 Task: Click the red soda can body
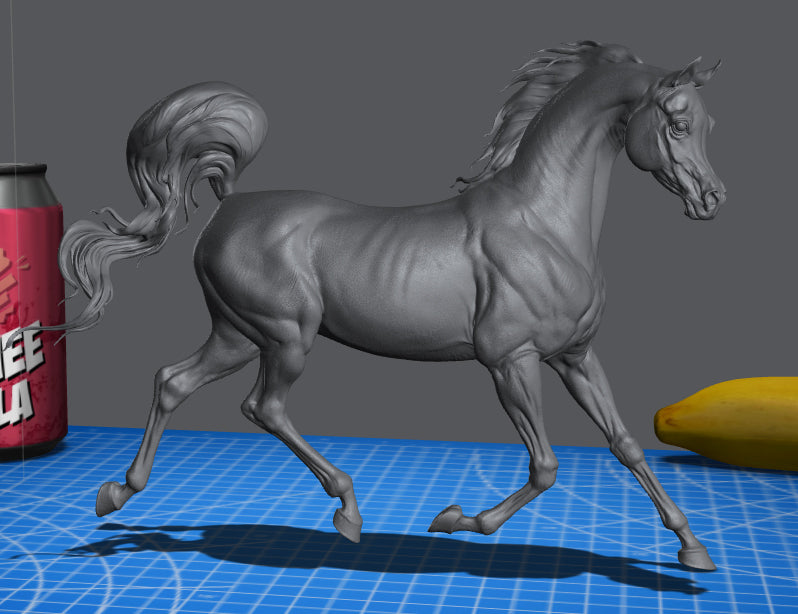pyautogui.click(x=30, y=320)
